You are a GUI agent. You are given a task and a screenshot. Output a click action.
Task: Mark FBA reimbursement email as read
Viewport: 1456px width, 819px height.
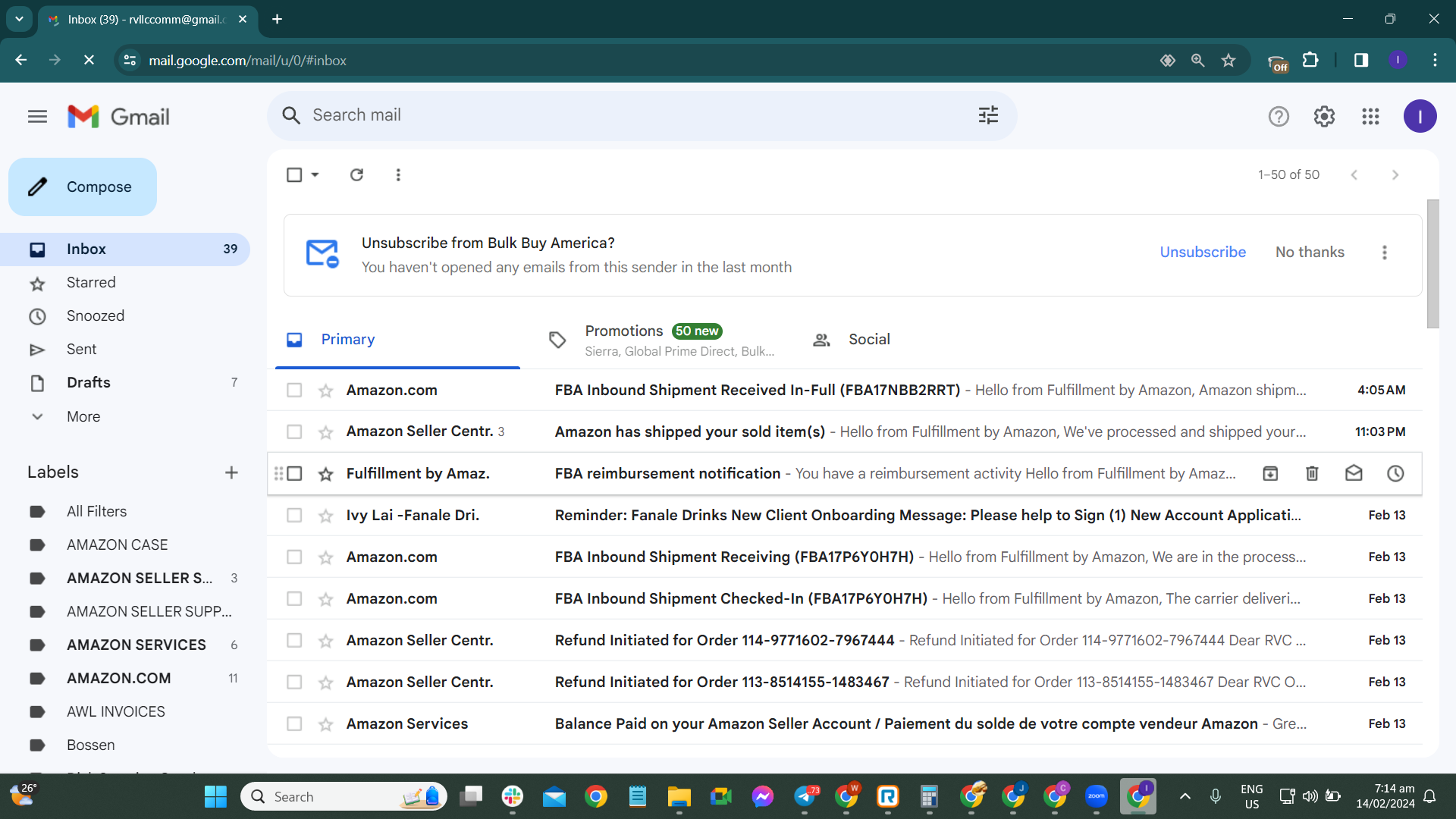[x=1354, y=473]
